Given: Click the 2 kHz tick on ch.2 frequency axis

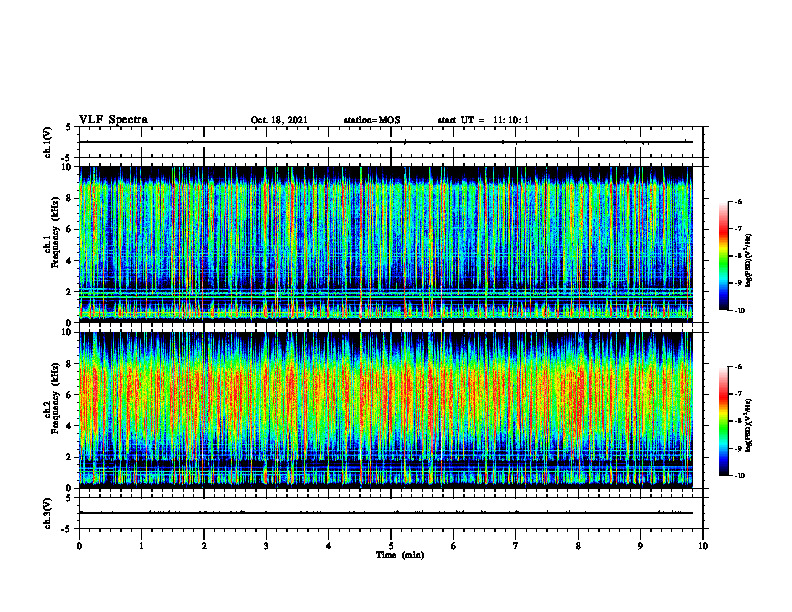Looking at the screenshot, I should click(x=69, y=457).
